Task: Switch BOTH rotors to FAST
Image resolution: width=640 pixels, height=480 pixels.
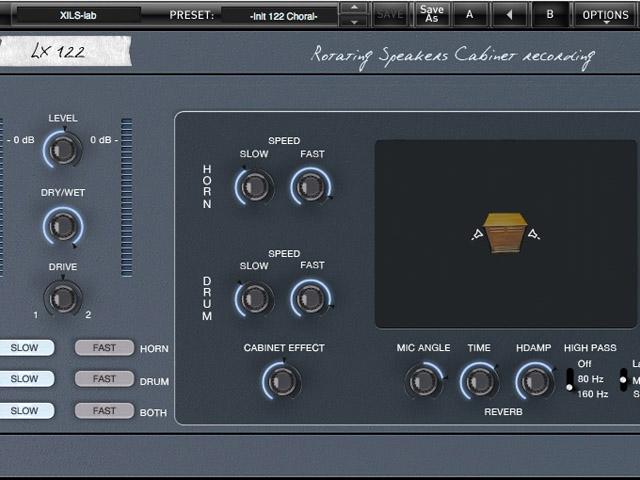Action: point(104,411)
